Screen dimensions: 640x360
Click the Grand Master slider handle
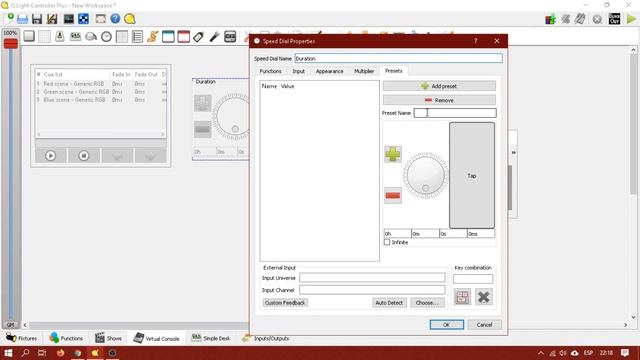(x=11, y=43)
